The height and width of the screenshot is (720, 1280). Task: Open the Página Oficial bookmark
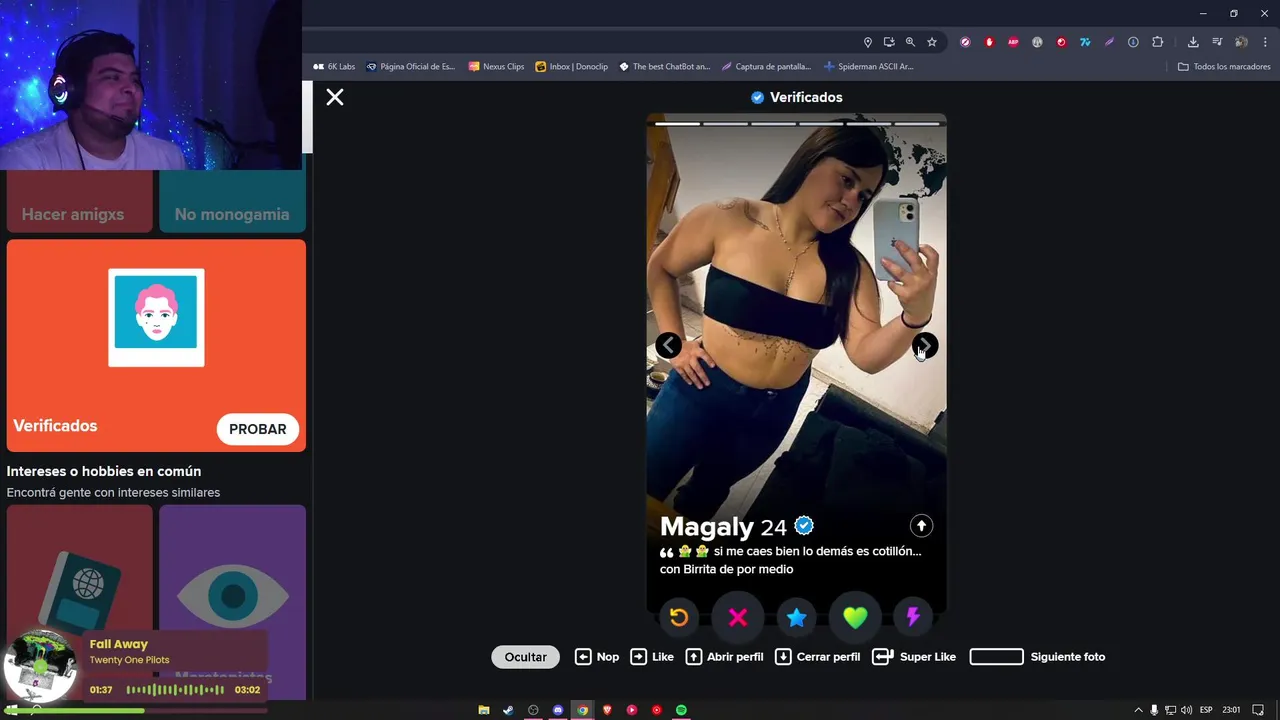(x=410, y=67)
